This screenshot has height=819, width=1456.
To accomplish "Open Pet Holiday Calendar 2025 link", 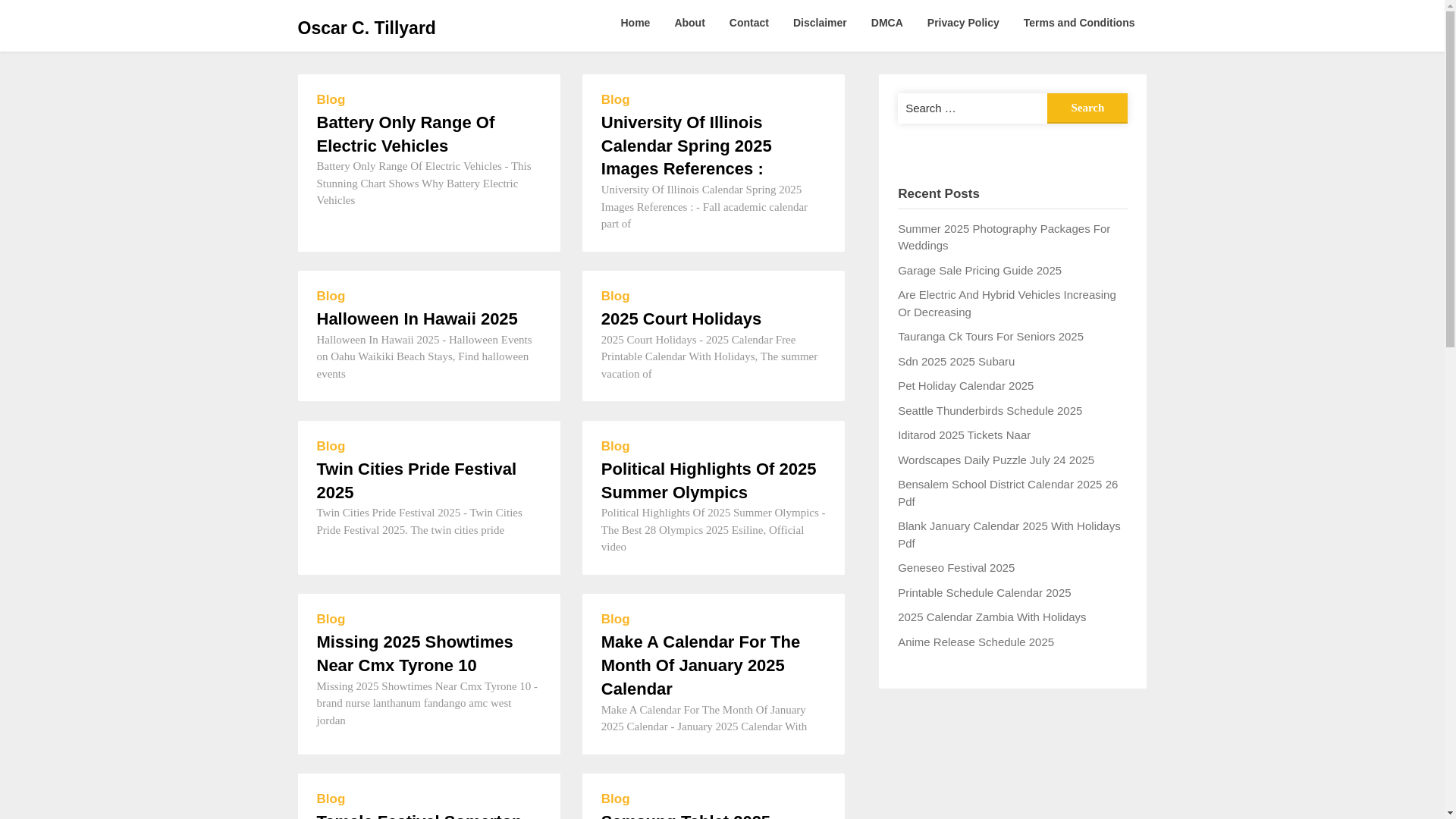I will [965, 386].
